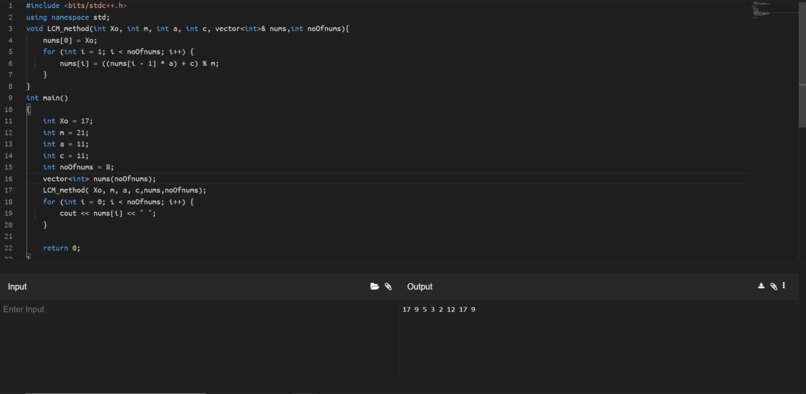806x394 pixels.
Task: Open the input file folder icon
Action: tap(374, 286)
